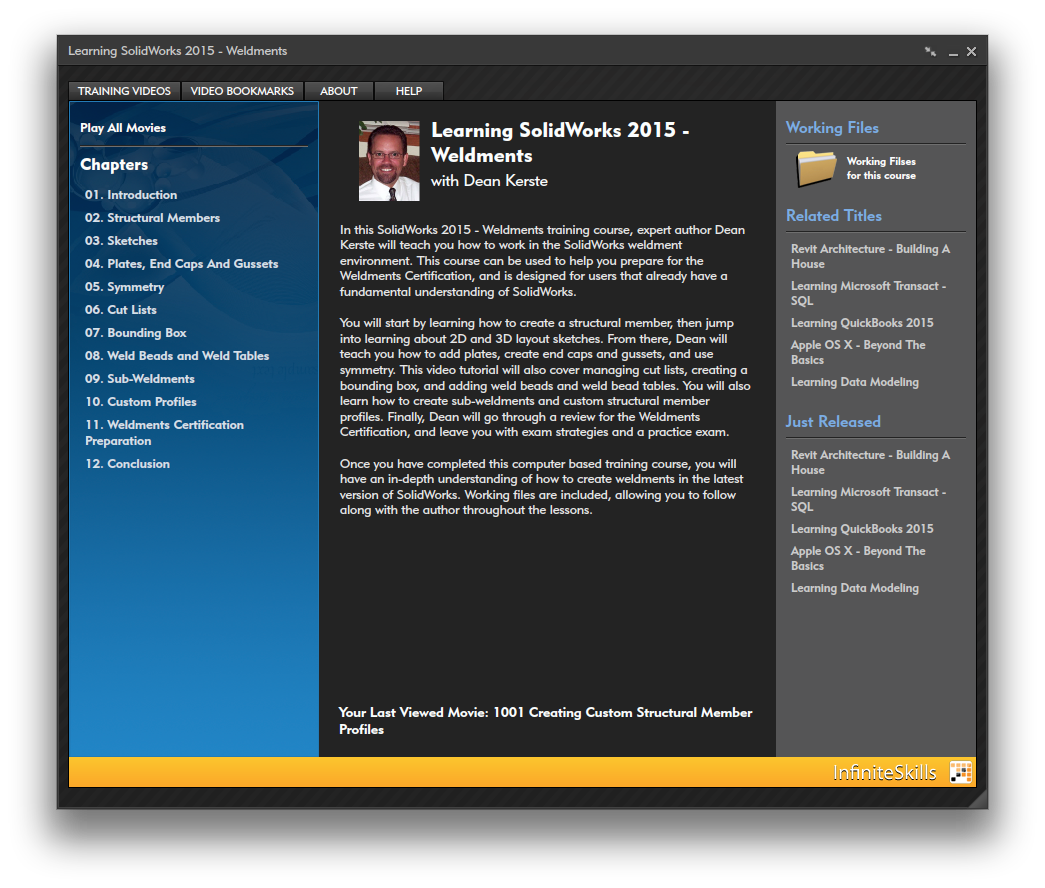The height and width of the screenshot is (888, 1045).
Task: Click the compact mode window icon
Action: pos(930,51)
